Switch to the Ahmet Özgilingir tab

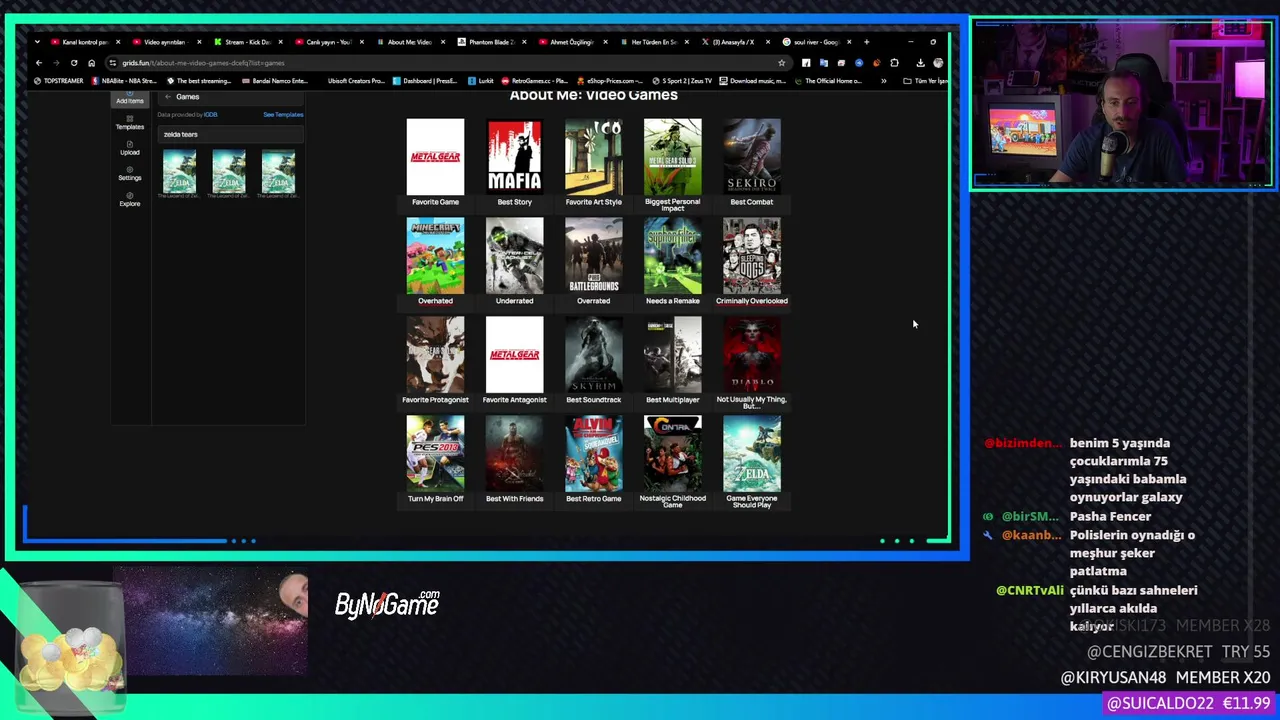click(571, 42)
